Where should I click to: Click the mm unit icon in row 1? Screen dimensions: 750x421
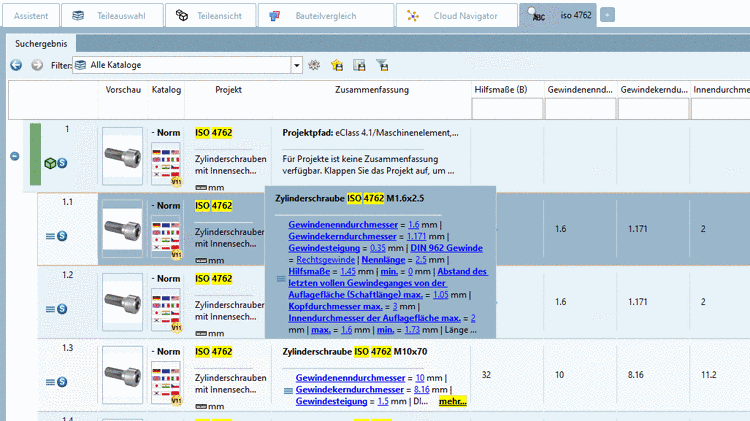point(201,188)
